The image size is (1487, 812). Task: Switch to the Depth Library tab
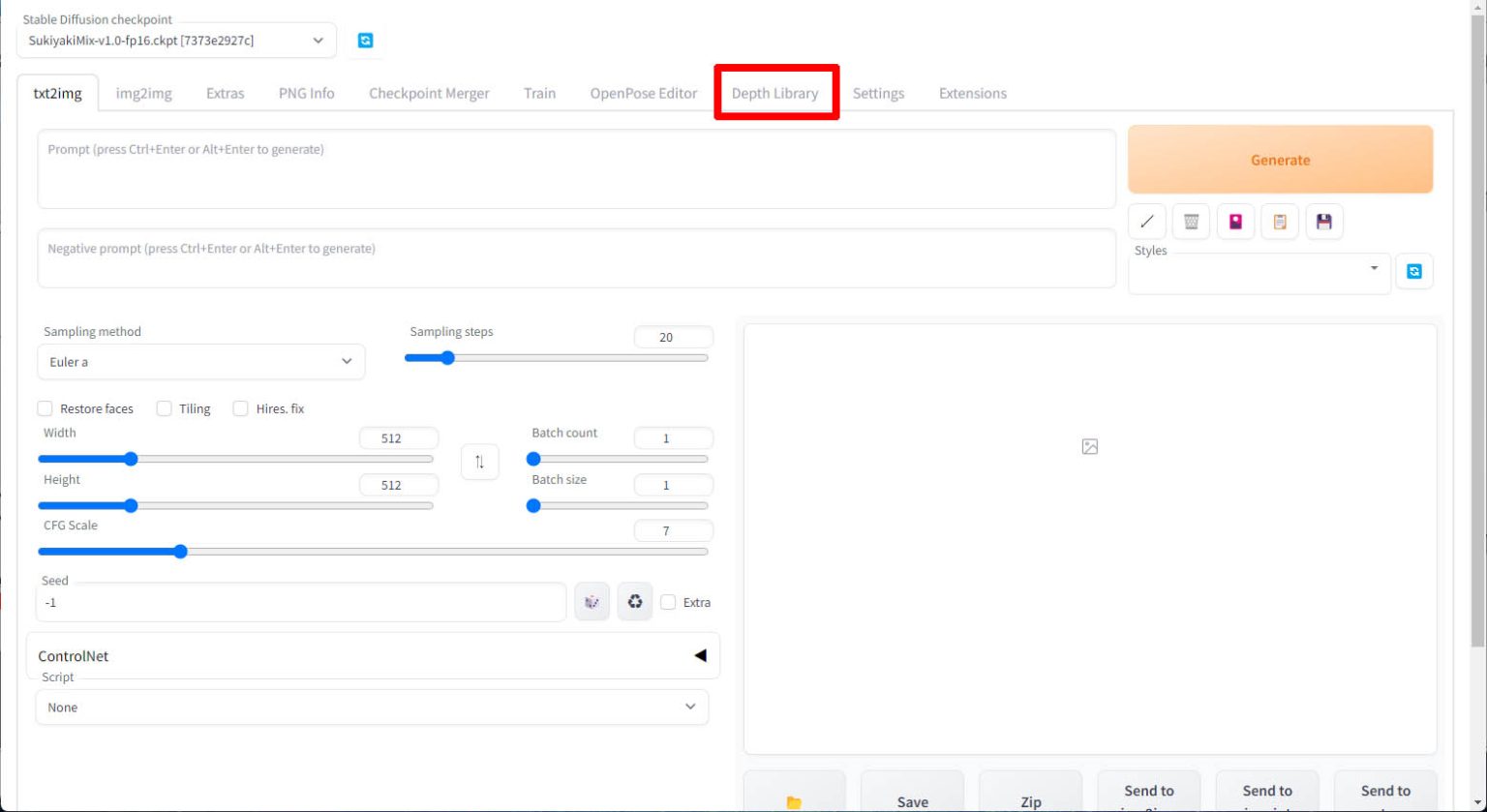(x=774, y=93)
